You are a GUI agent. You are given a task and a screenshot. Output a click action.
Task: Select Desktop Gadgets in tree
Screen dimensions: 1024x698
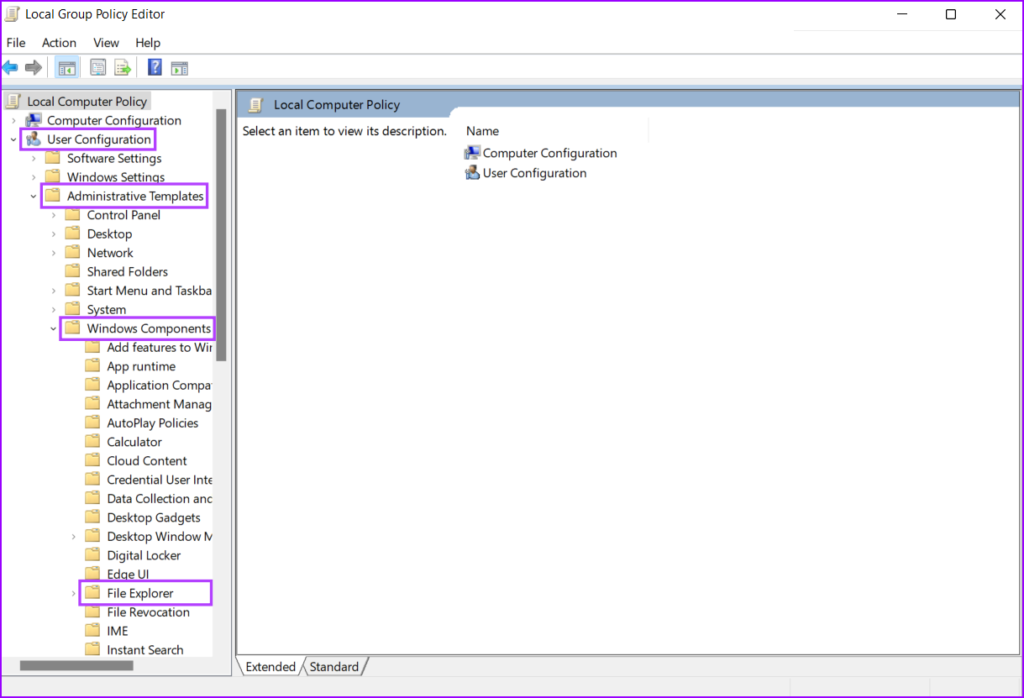[x=153, y=517]
